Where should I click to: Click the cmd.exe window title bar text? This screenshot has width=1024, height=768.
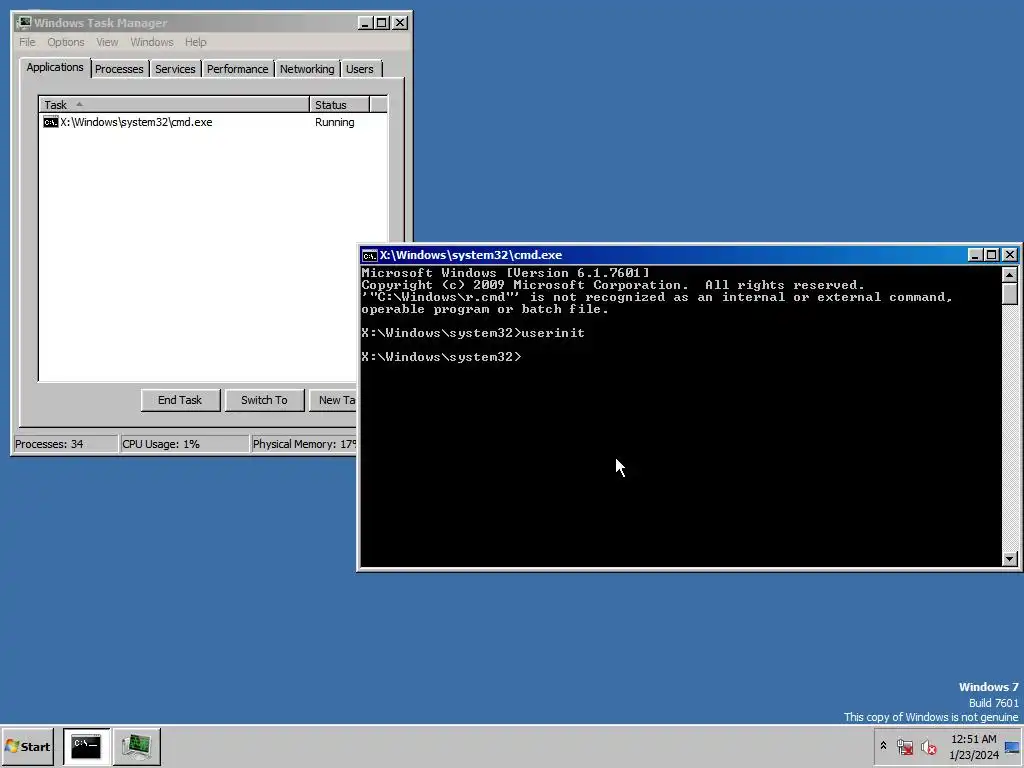pos(471,255)
